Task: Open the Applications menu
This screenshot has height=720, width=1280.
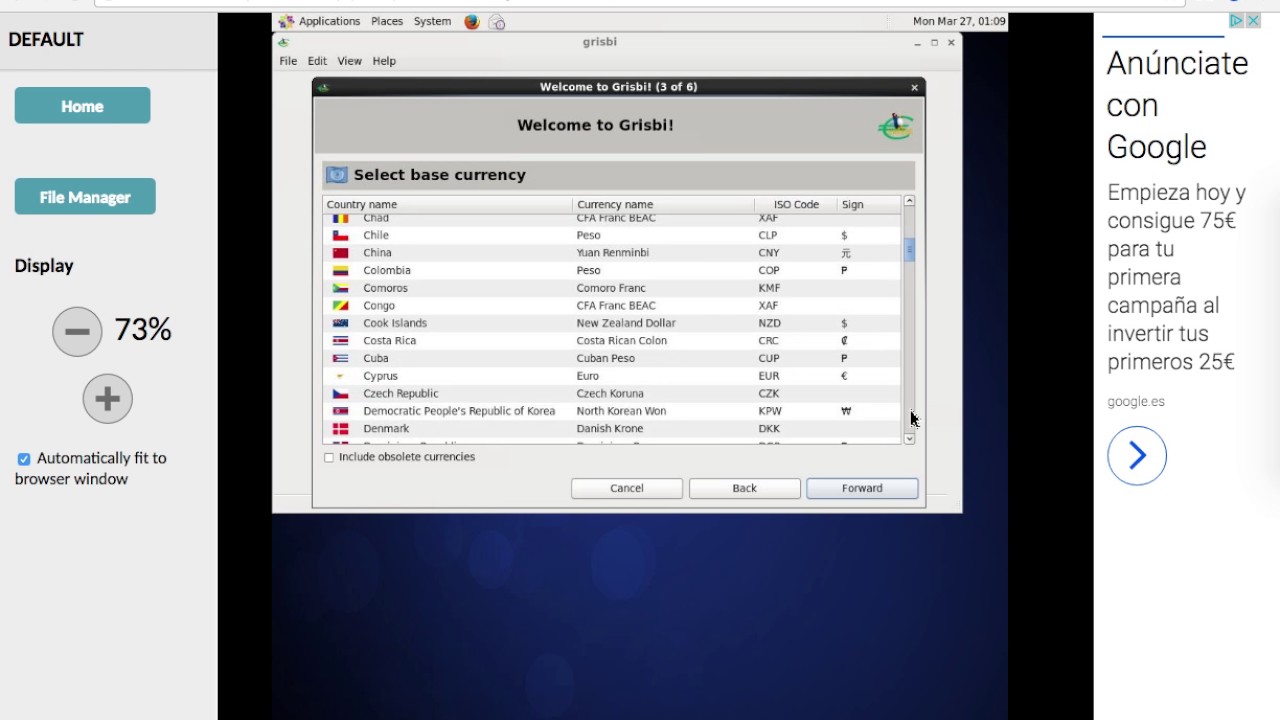Action: point(329,21)
